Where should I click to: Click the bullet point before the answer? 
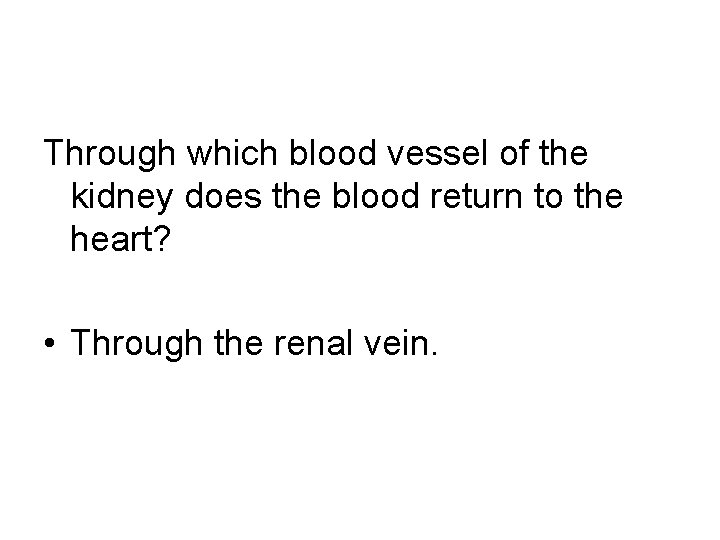click(50, 343)
